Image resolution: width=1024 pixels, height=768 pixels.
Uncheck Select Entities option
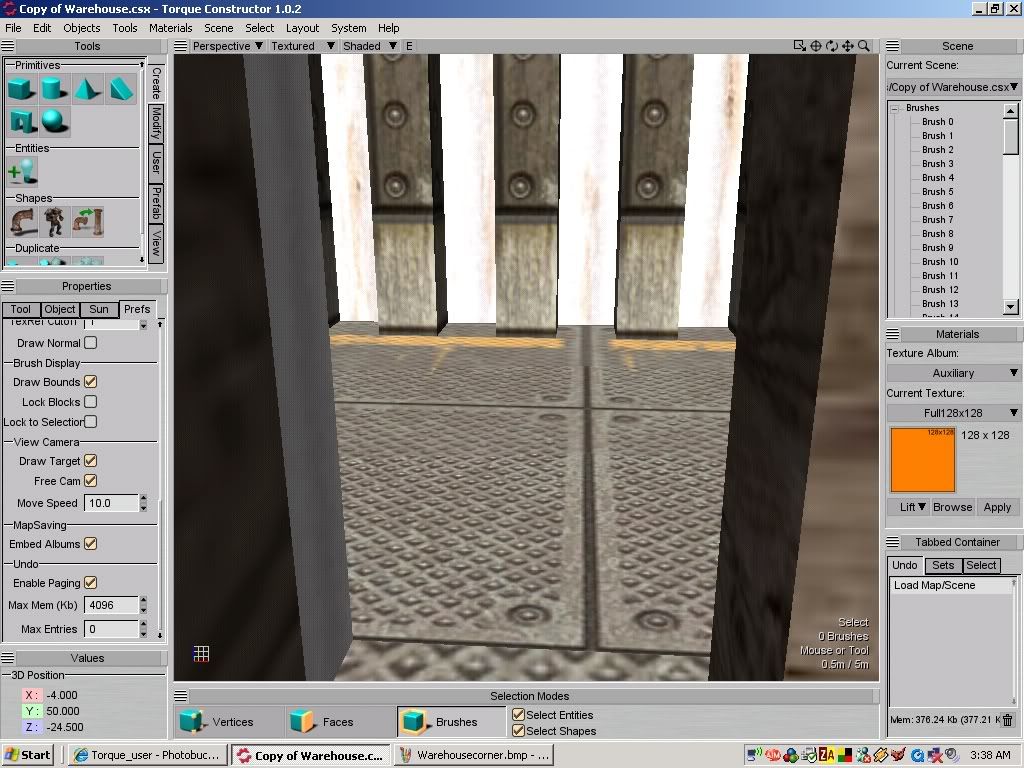tap(518, 715)
